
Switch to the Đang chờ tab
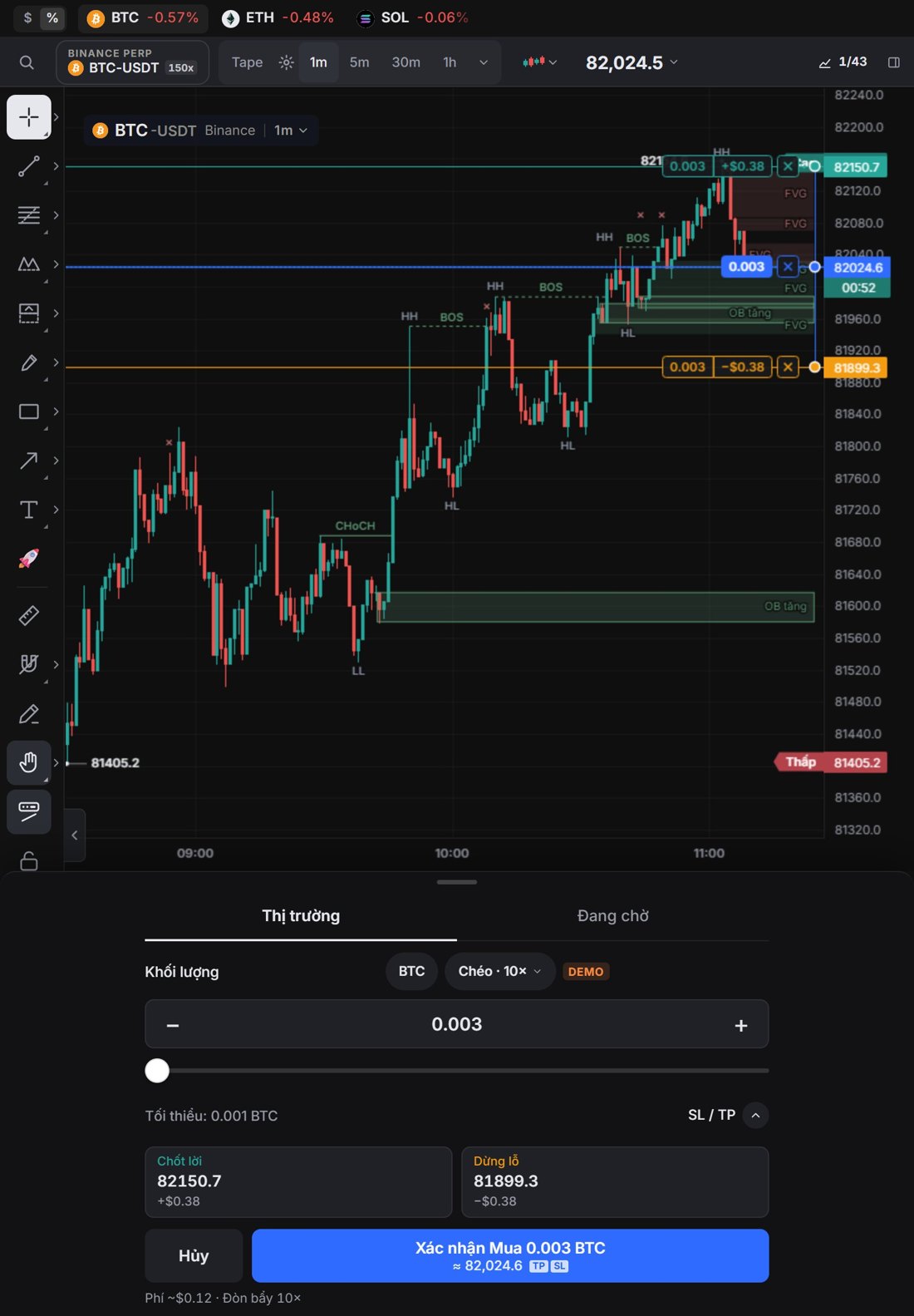pyautogui.click(x=613, y=915)
